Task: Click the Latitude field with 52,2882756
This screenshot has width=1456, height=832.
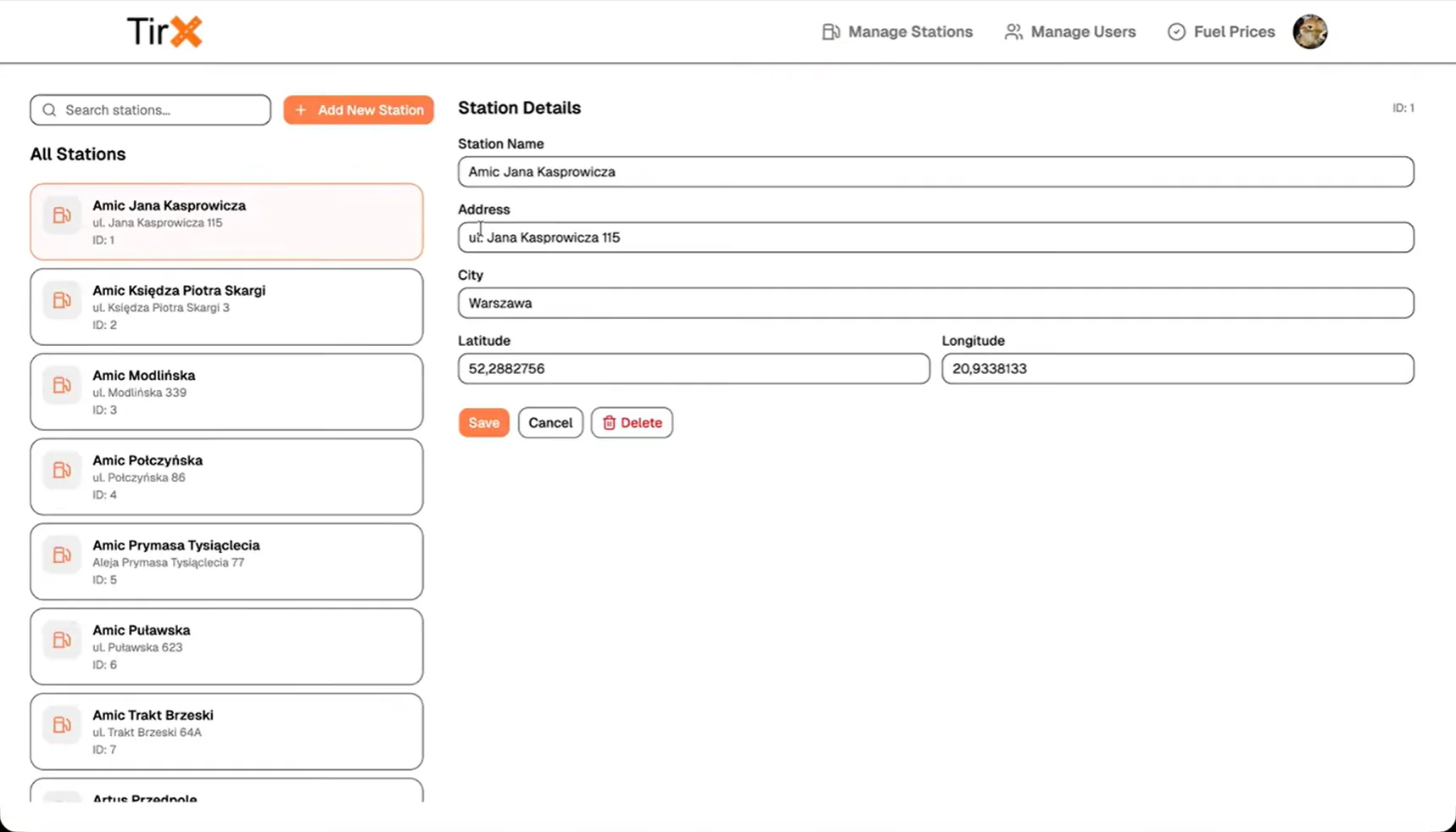Action: pos(694,369)
